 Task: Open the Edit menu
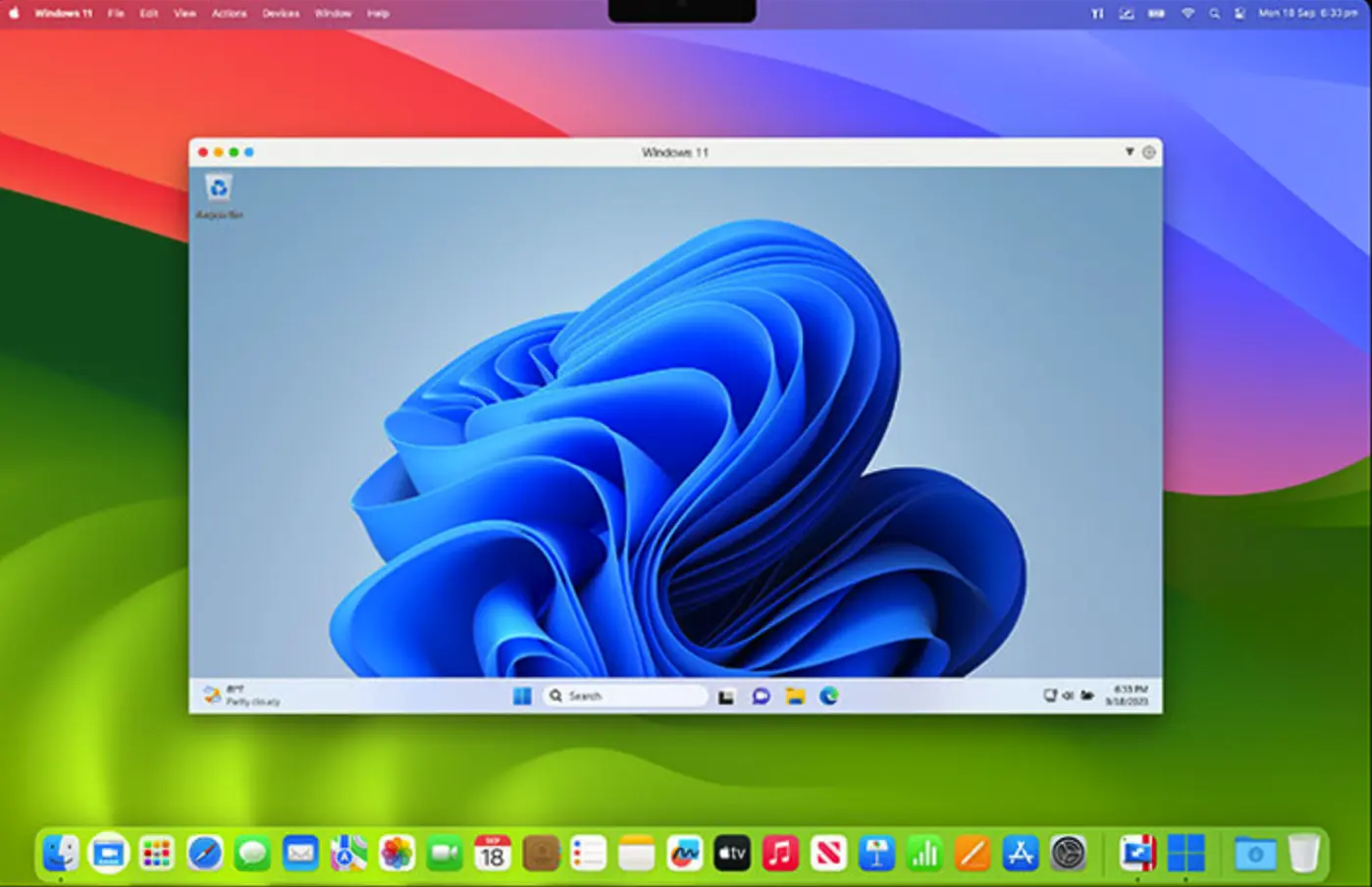149,14
